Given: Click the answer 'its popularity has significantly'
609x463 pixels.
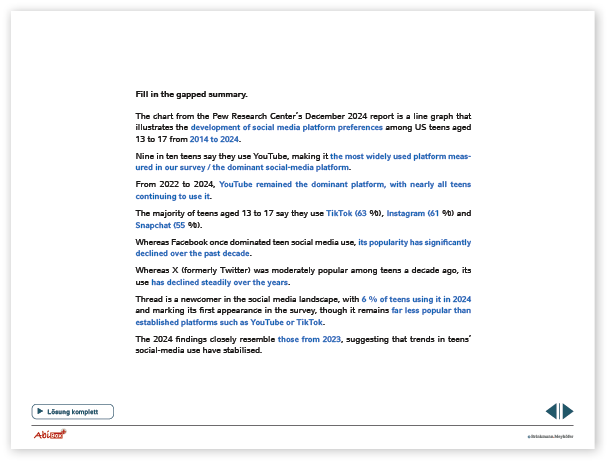Looking at the screenshot, I should (x=414, y=242).
